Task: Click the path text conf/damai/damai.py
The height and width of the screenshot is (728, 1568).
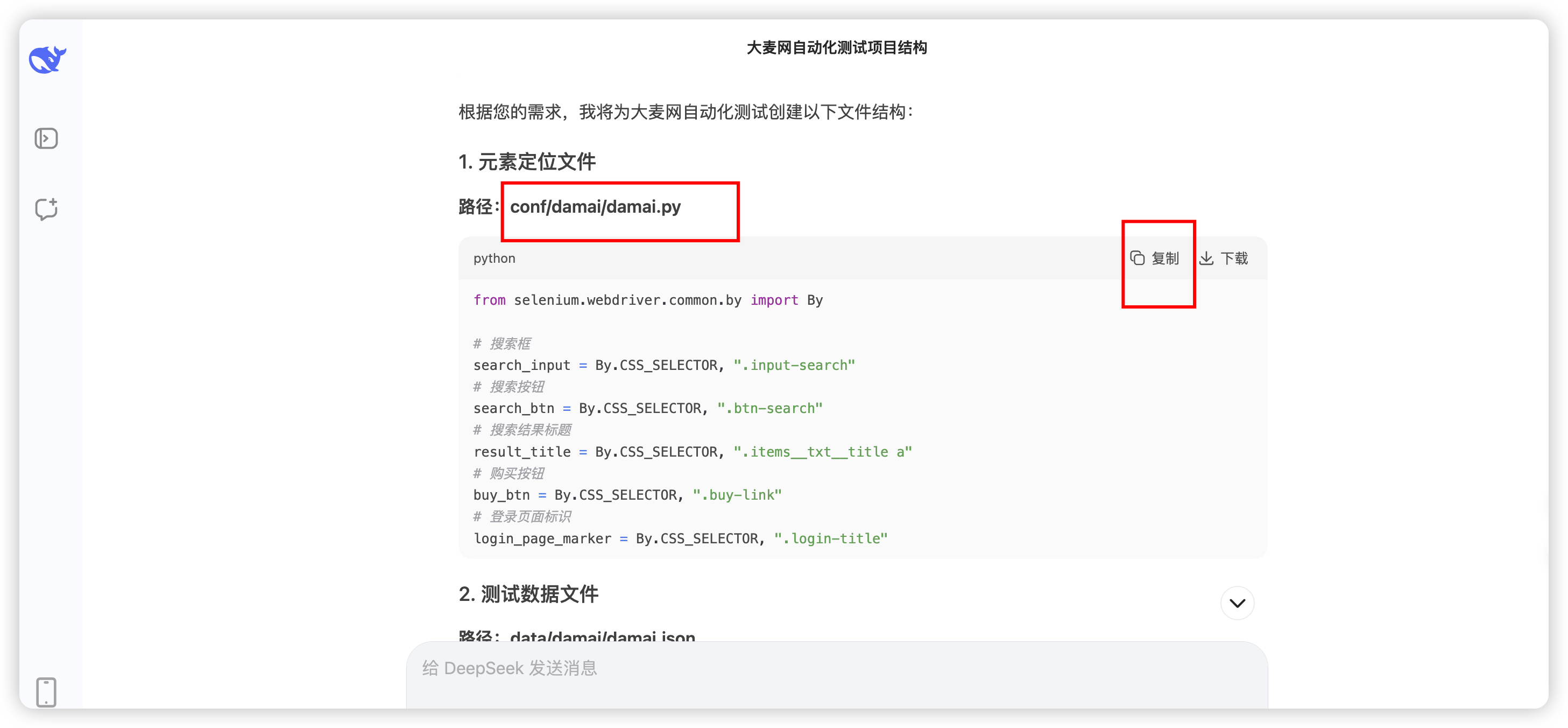Action: point(595,207)
